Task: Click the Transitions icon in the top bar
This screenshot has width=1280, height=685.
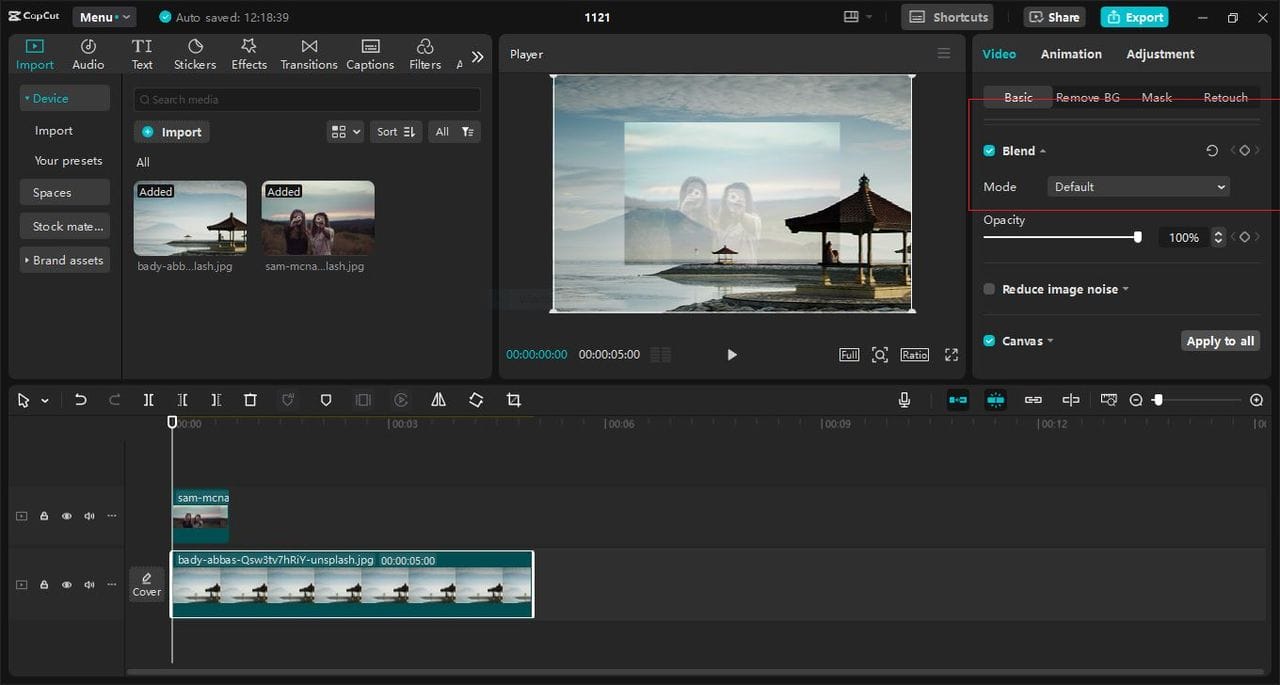Action: [308, 52]
